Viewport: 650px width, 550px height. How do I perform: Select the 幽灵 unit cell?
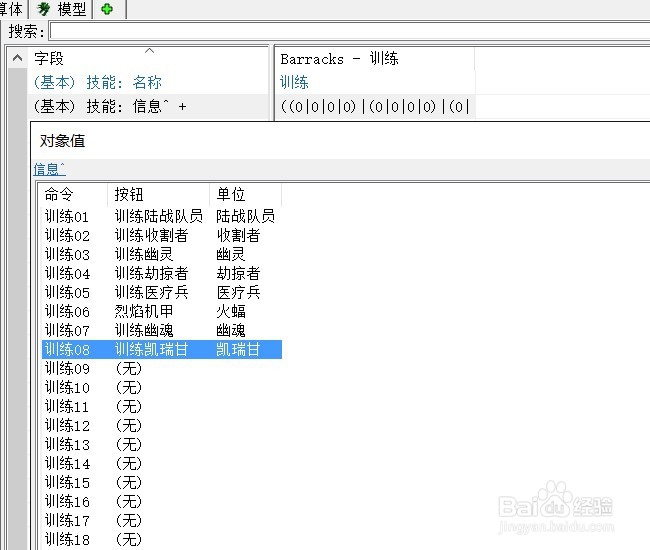231,254
